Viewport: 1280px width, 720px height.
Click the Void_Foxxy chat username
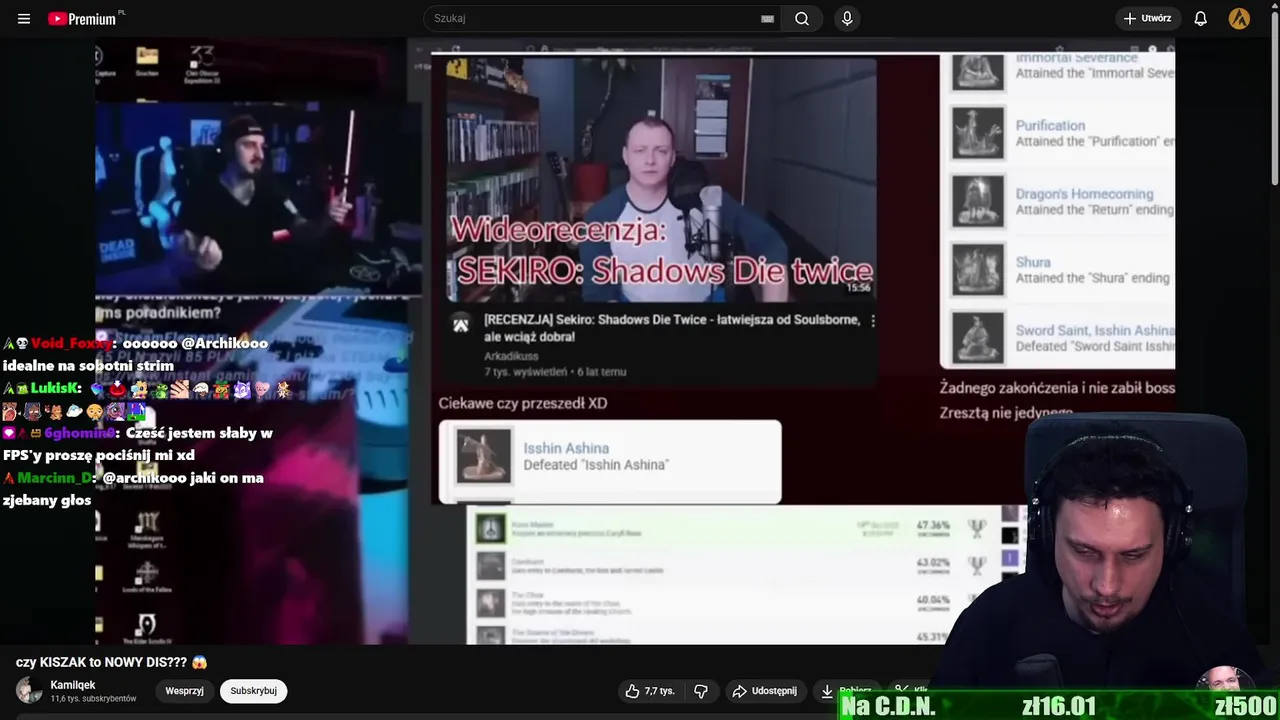tap(71, 343)
